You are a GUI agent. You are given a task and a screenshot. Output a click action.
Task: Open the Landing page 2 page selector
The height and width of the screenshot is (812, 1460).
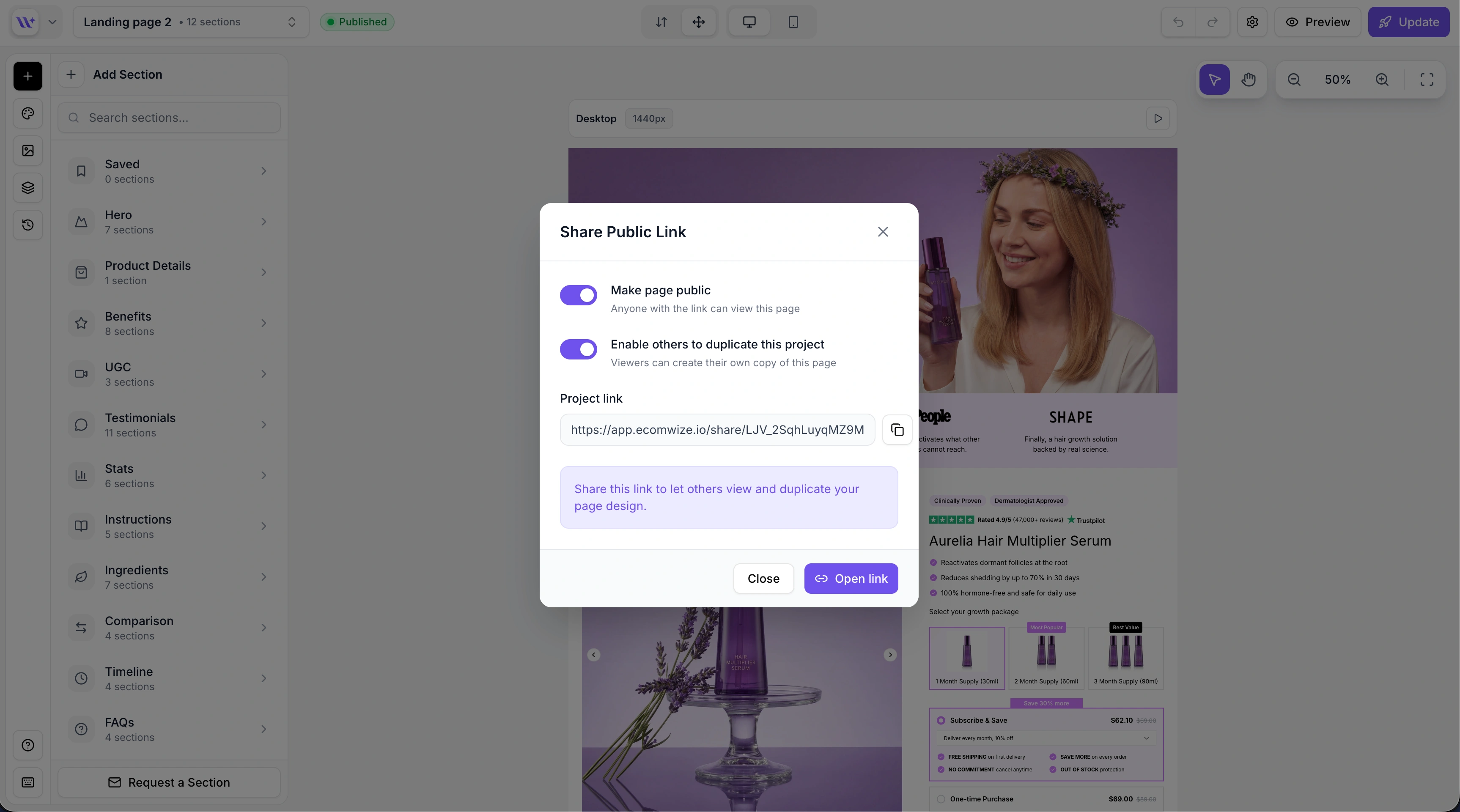[x=190, y=22]
